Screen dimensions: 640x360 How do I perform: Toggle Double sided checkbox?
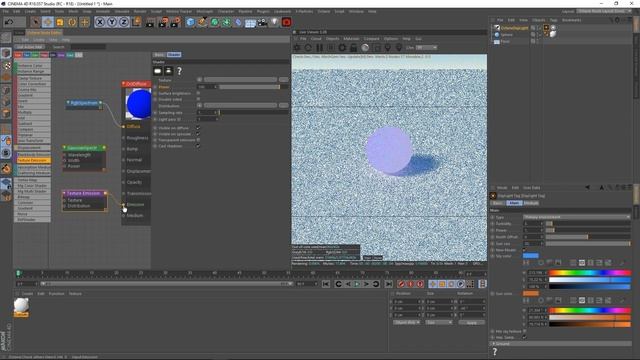198,99
